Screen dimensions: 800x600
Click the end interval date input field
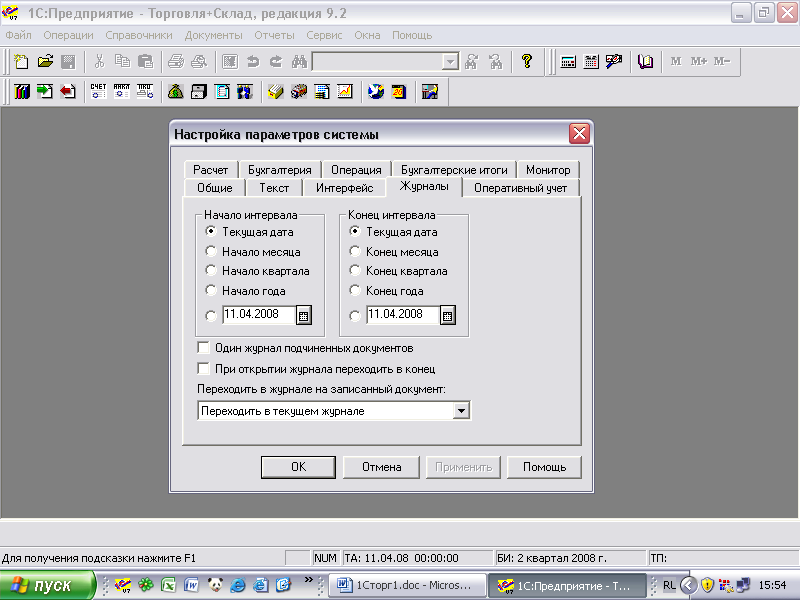pyautogui.click(x=403, y=315)
